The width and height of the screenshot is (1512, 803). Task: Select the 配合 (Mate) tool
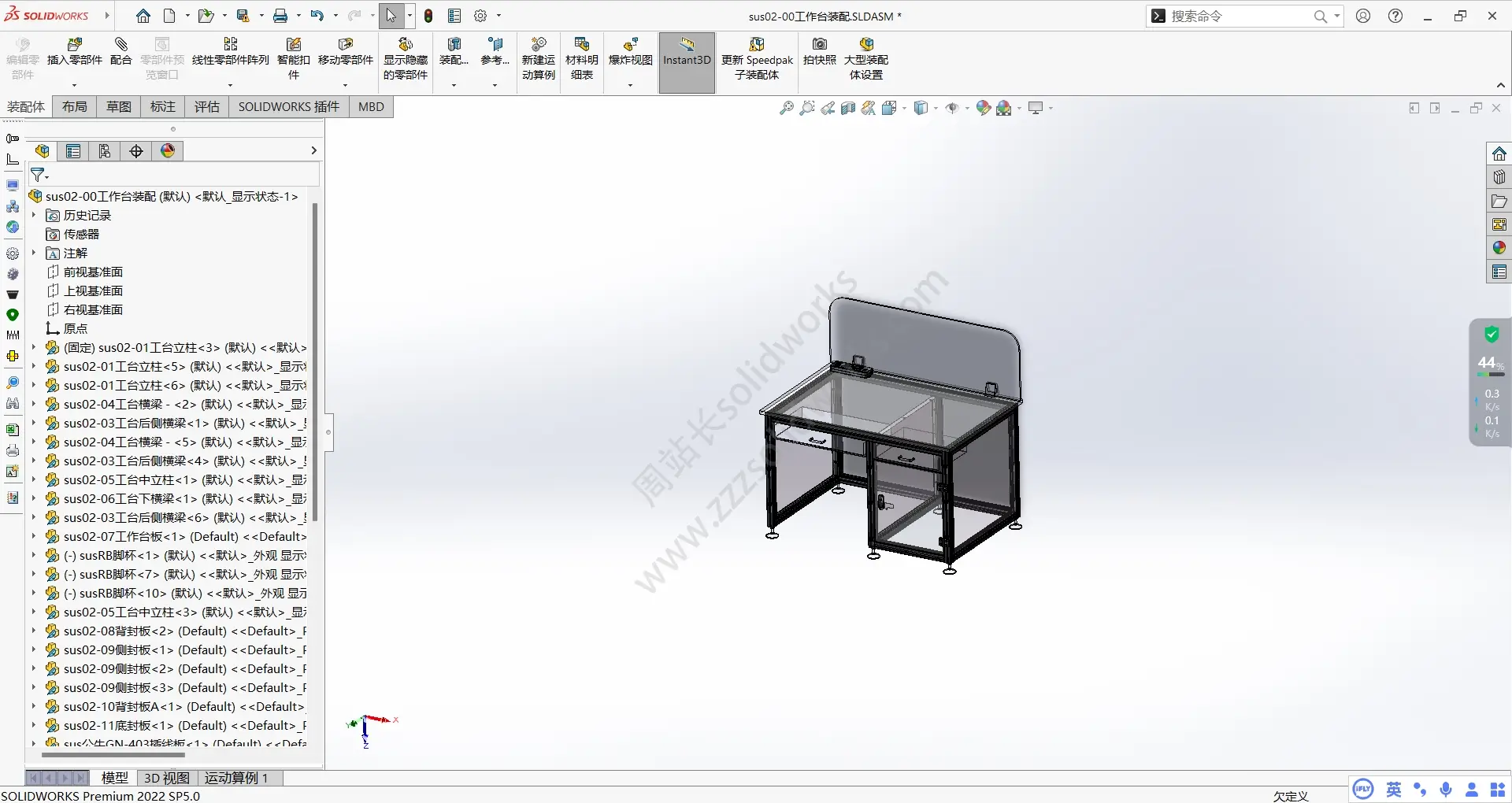click(120, 55)
